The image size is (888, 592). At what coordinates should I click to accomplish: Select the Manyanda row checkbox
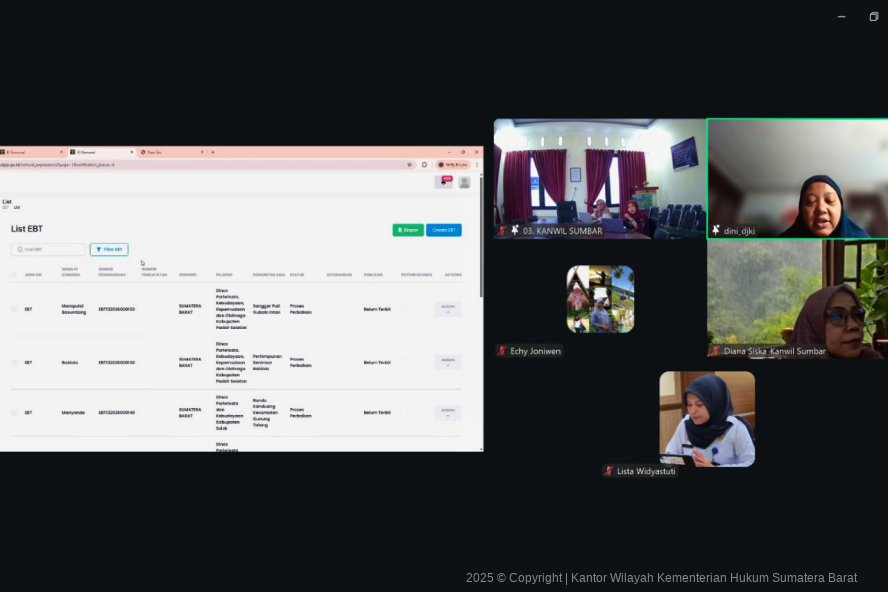(x=15, y=412)
